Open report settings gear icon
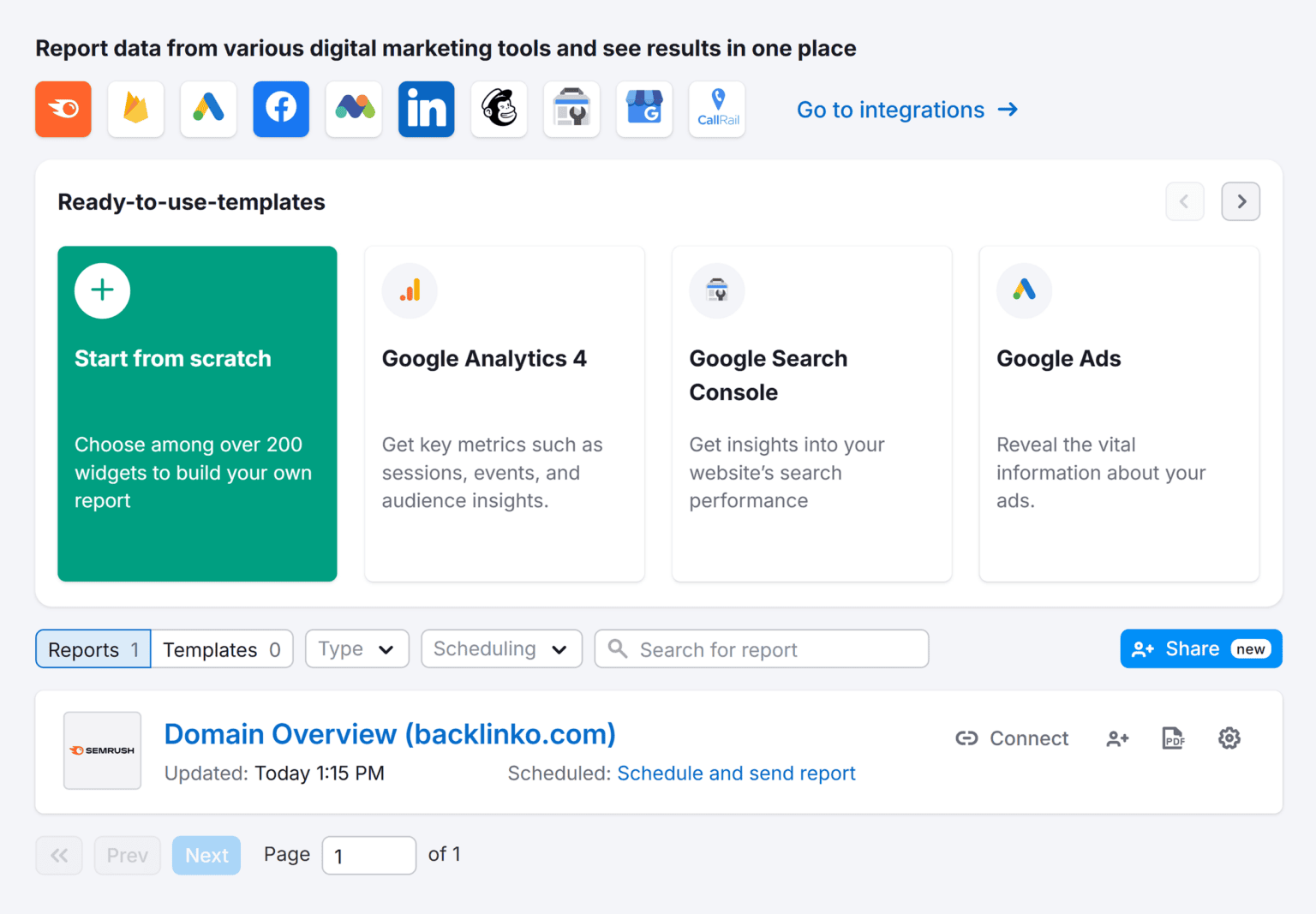This screenshot has width=1316, height=914. point(1229,738)
